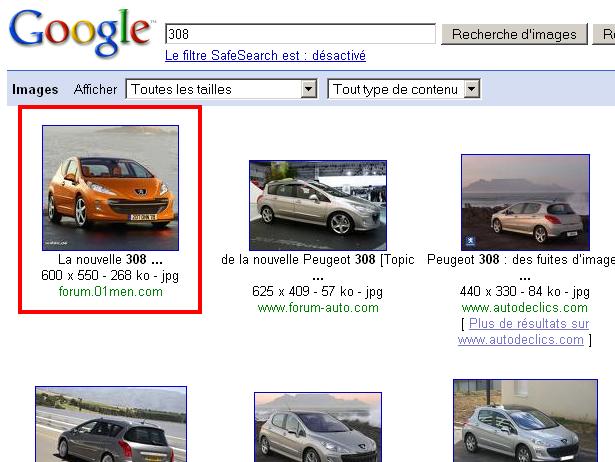
Task: Click the forum.01men.com source text
Action: [x=111, y=291]
